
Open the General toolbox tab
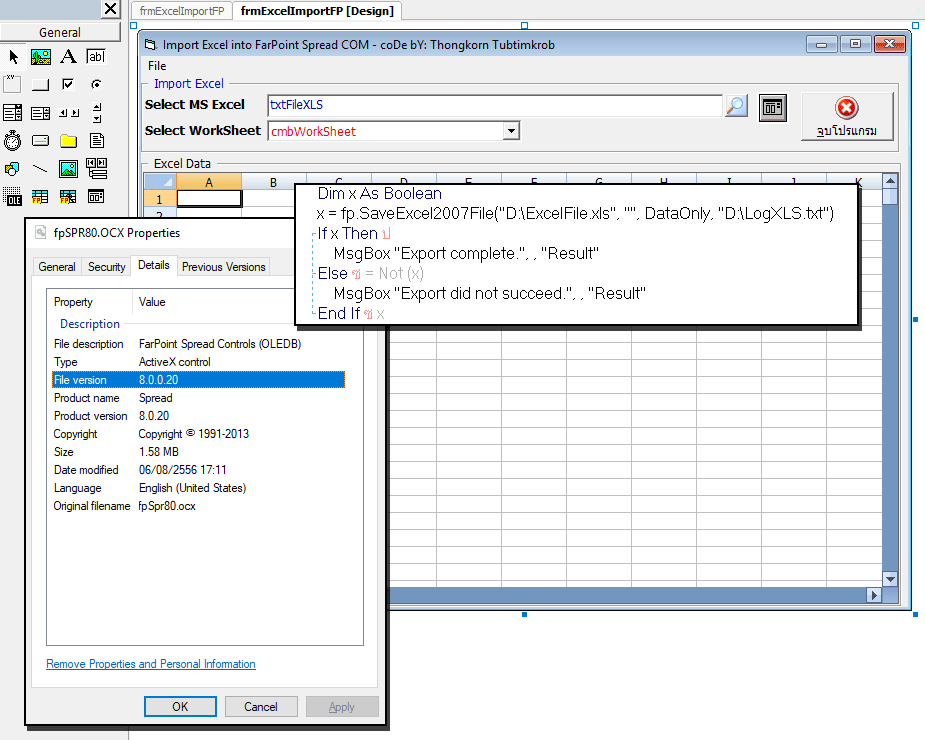[x=60, y=32]
